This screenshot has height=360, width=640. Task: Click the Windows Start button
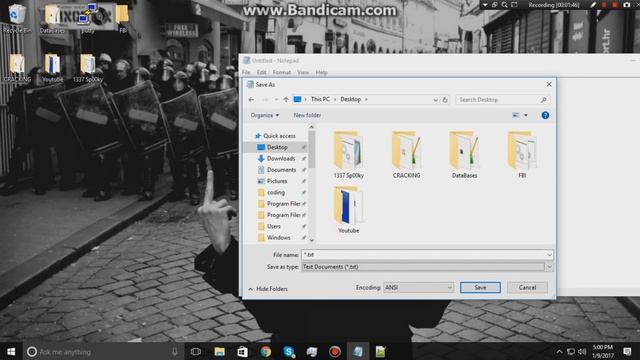(x=11, y=351)
